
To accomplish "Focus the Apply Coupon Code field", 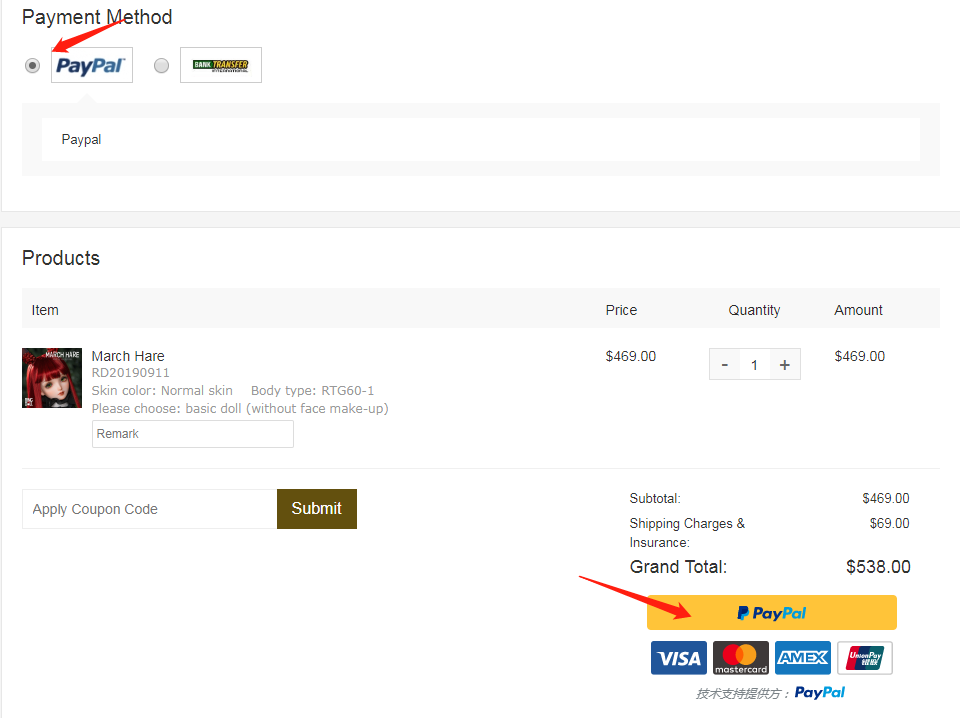I will tap(149, 509).
